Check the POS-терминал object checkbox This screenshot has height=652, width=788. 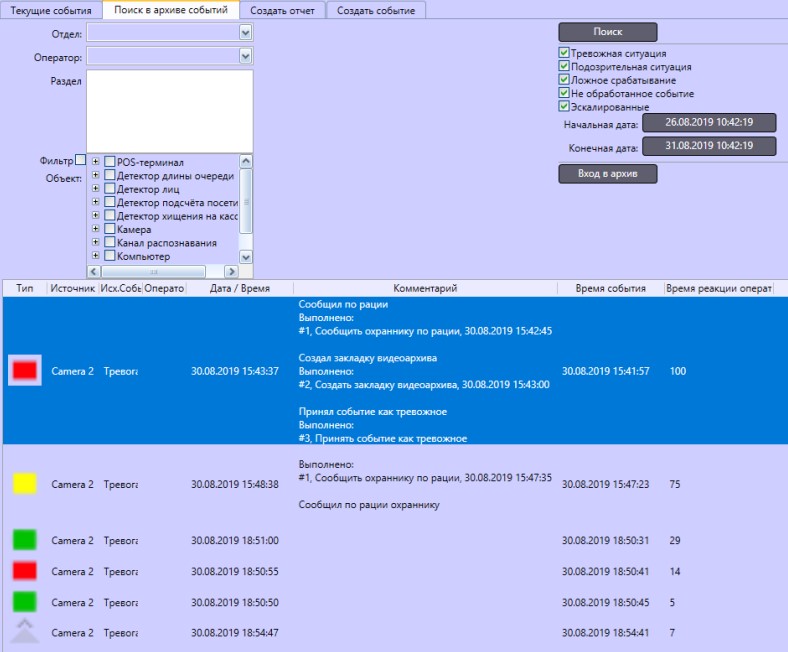coord(110,162)
